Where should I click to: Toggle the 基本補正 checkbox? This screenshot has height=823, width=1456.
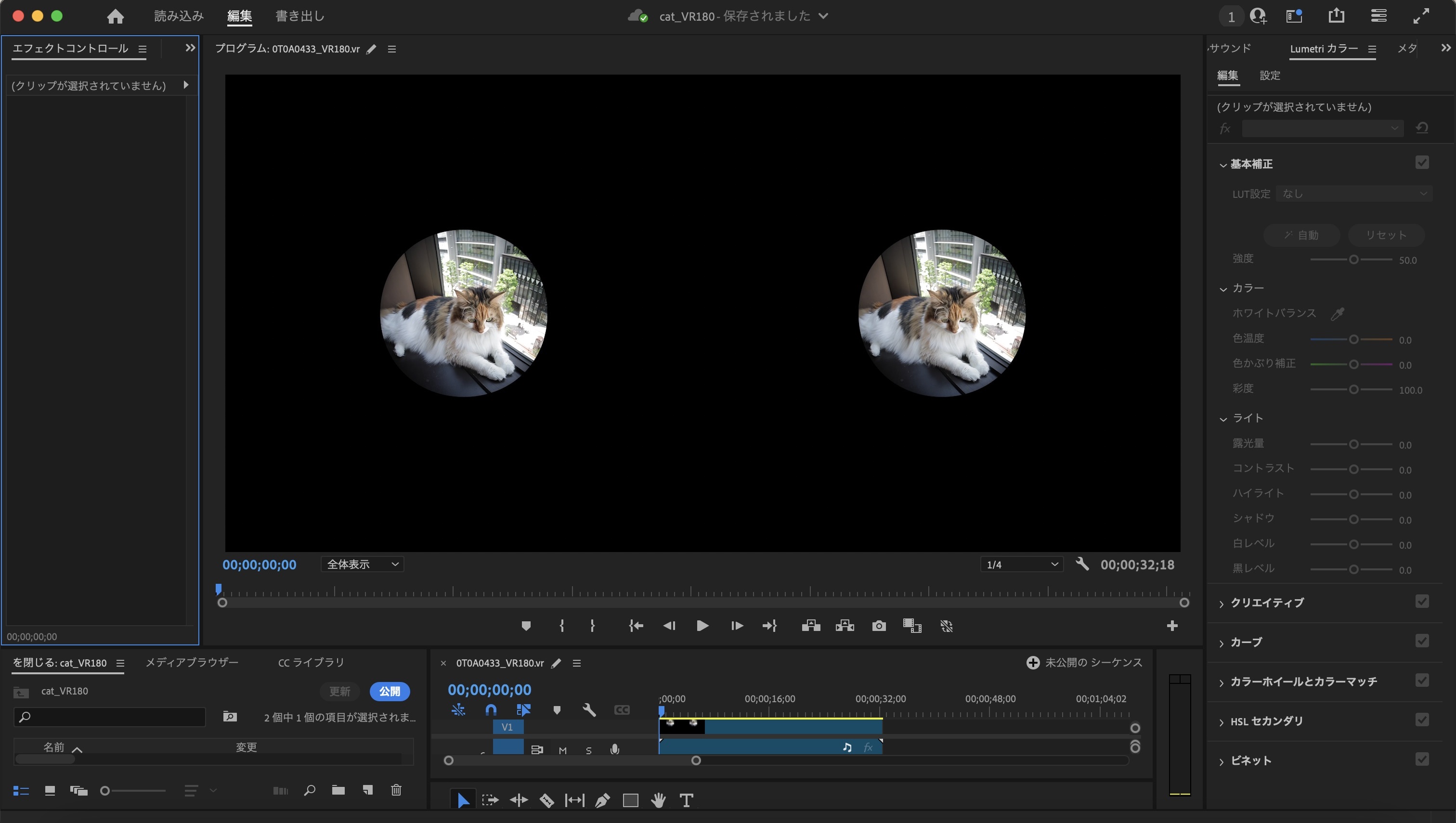pyautogui.click(x=1422, y=163)
